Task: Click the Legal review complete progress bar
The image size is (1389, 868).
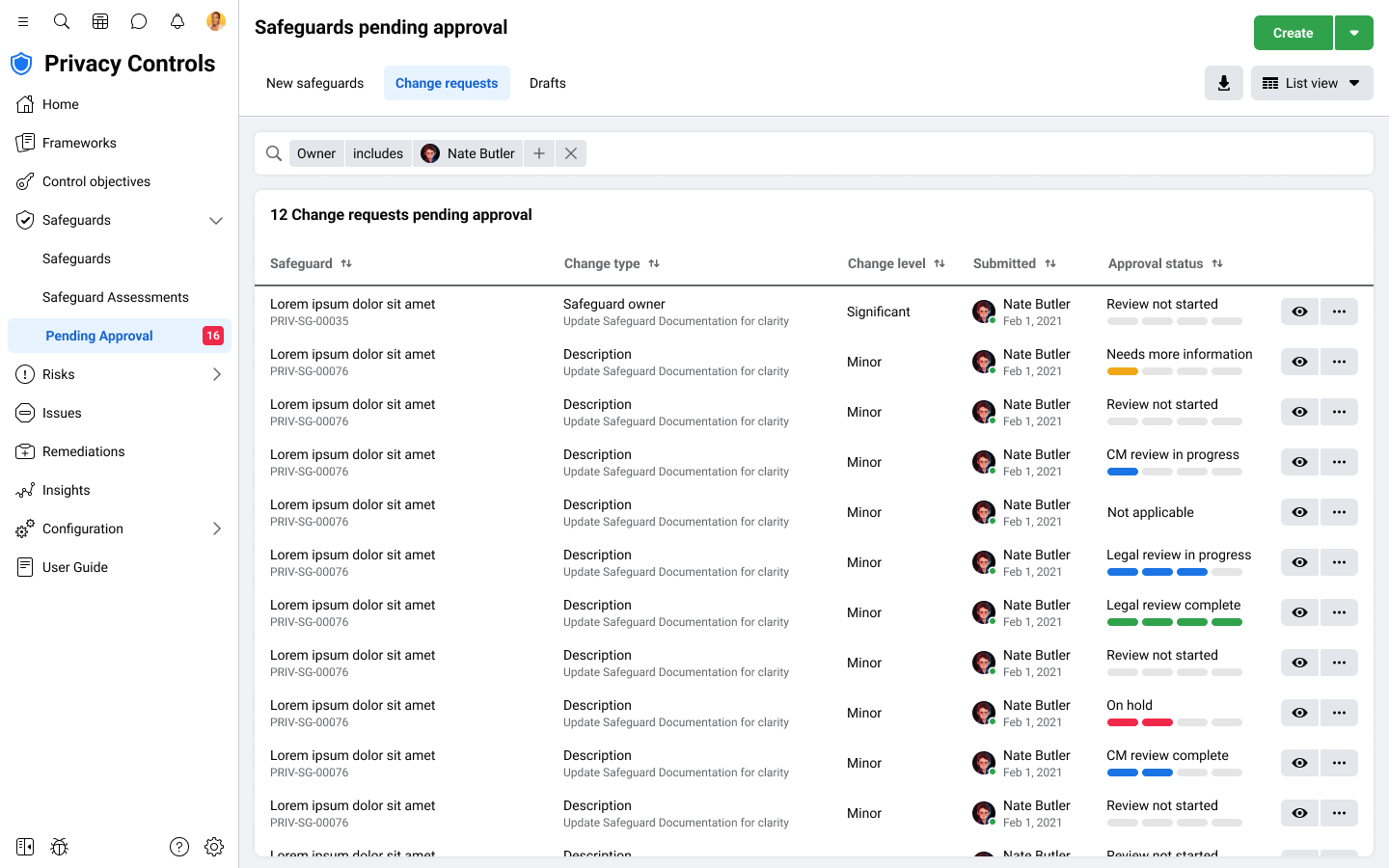Action: pyautogui.click(x=1174, y=622)
